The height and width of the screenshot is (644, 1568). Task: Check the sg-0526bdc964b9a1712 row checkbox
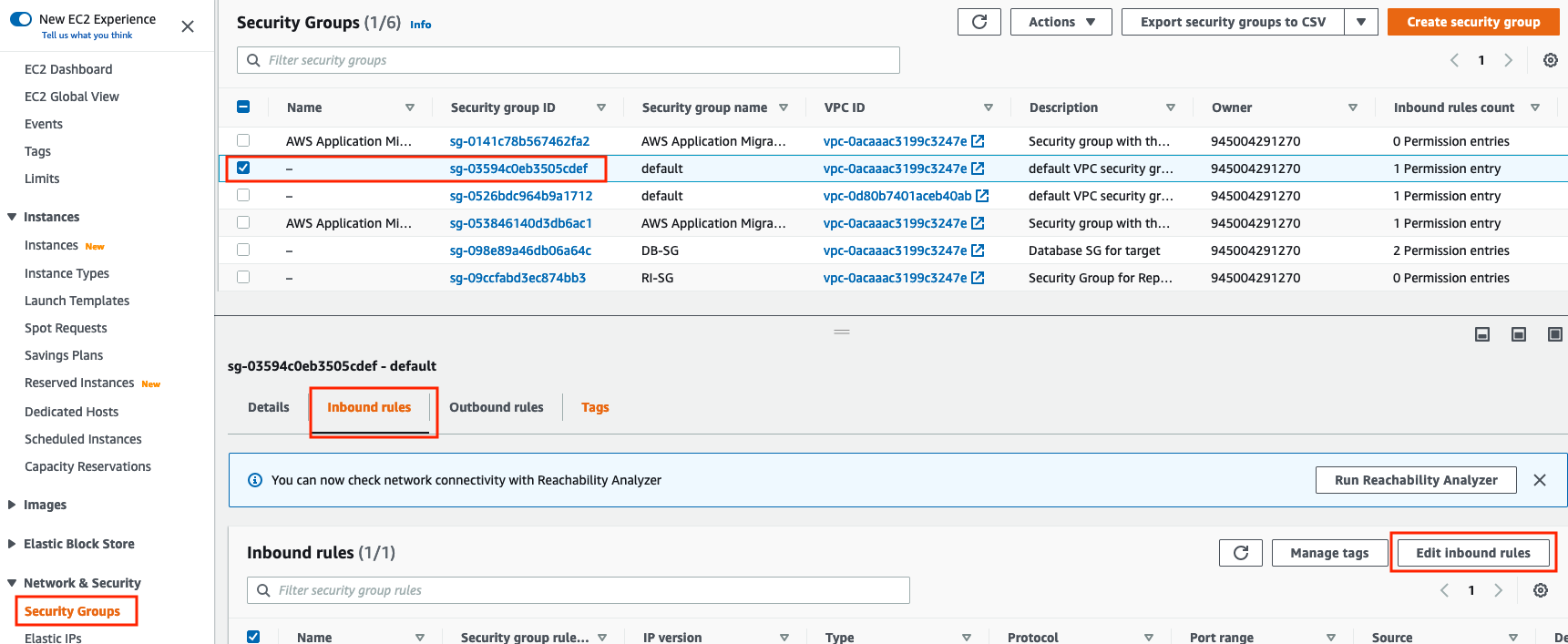(243, 195)
